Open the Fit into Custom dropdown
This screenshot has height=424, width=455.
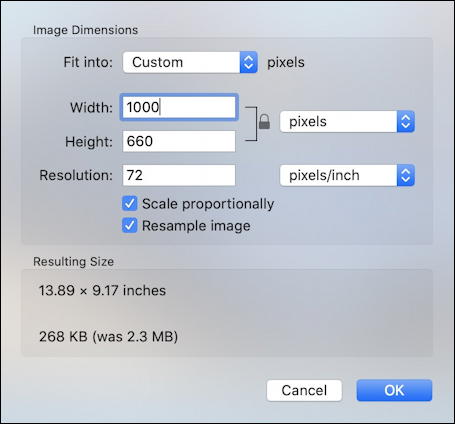coord(190,62)
